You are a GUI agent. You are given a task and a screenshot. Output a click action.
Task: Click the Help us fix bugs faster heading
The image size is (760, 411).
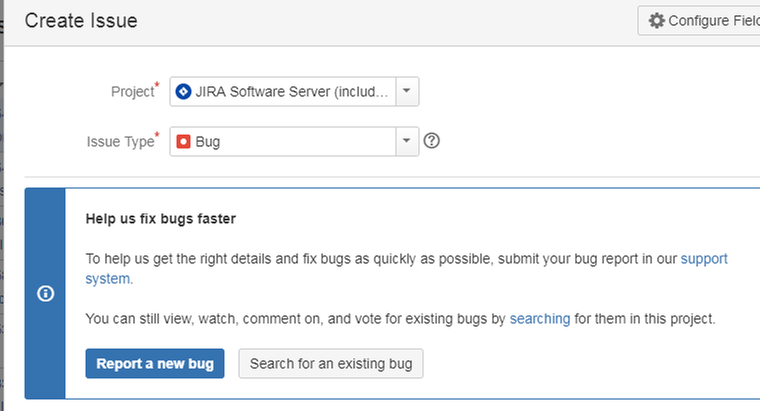[160, 219]
